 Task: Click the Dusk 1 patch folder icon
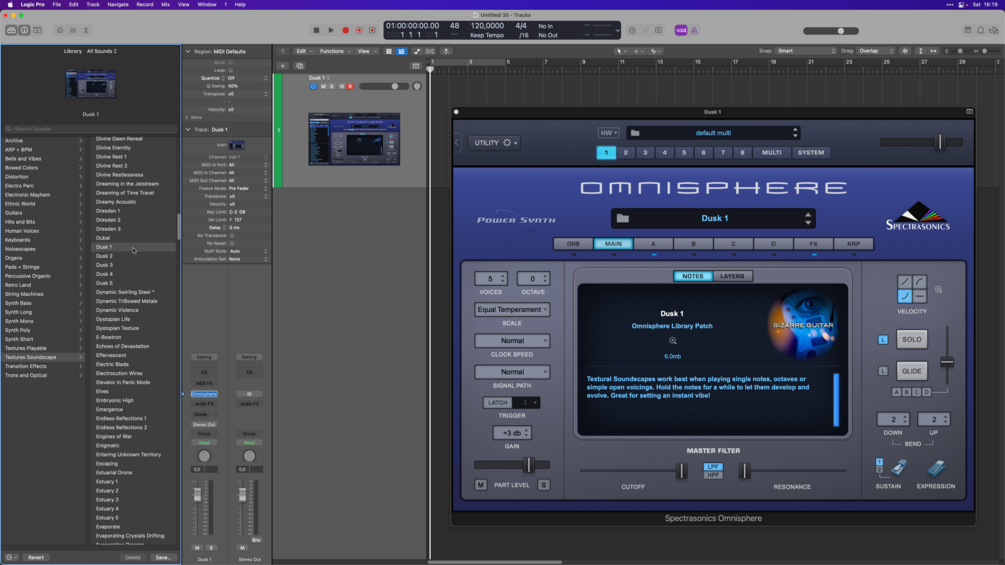(622, 218)
